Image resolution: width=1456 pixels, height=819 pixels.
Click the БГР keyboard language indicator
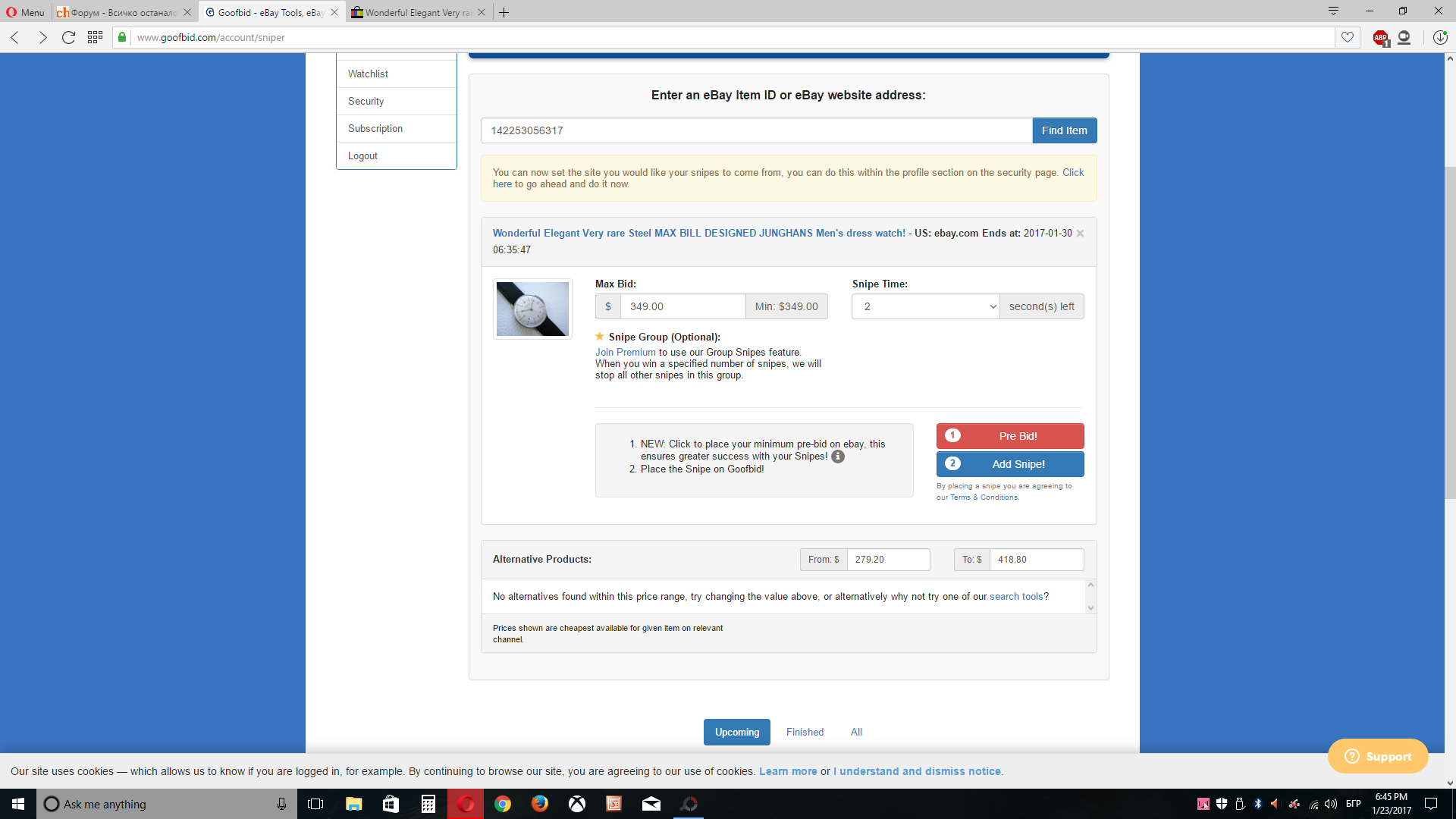(1353, 804)
